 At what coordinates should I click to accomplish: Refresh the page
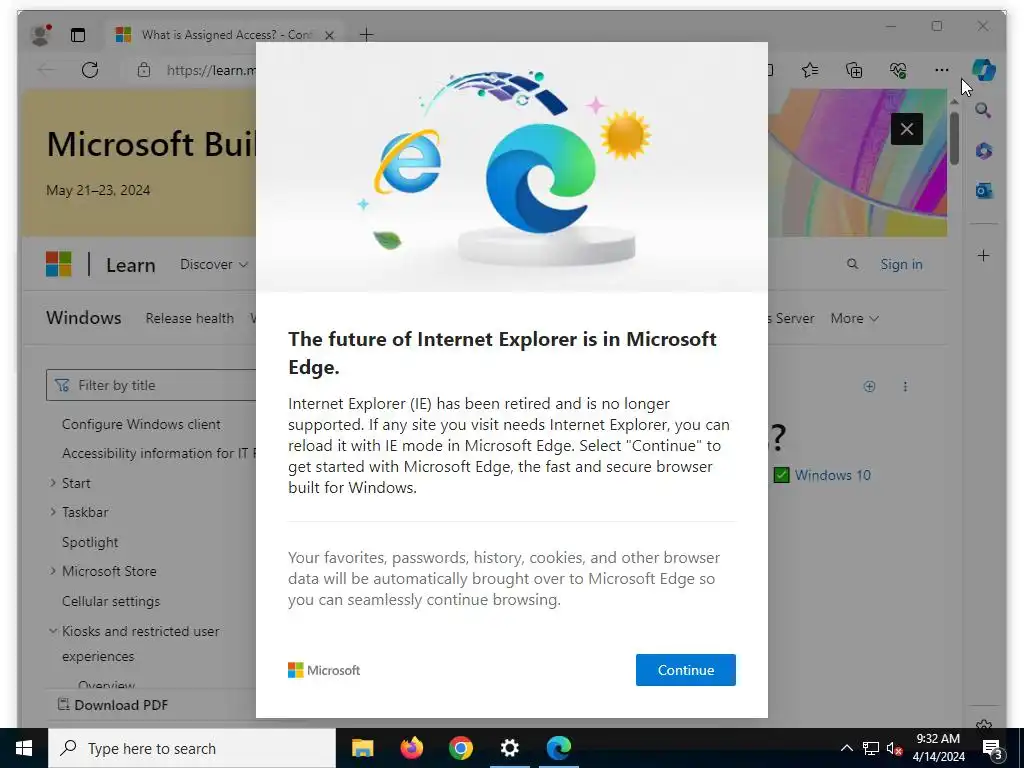coord(90,70)
